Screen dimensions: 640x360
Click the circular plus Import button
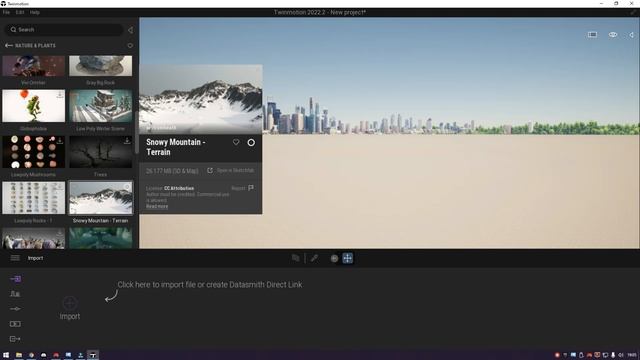pyautogui.click(x=70, y=303)
